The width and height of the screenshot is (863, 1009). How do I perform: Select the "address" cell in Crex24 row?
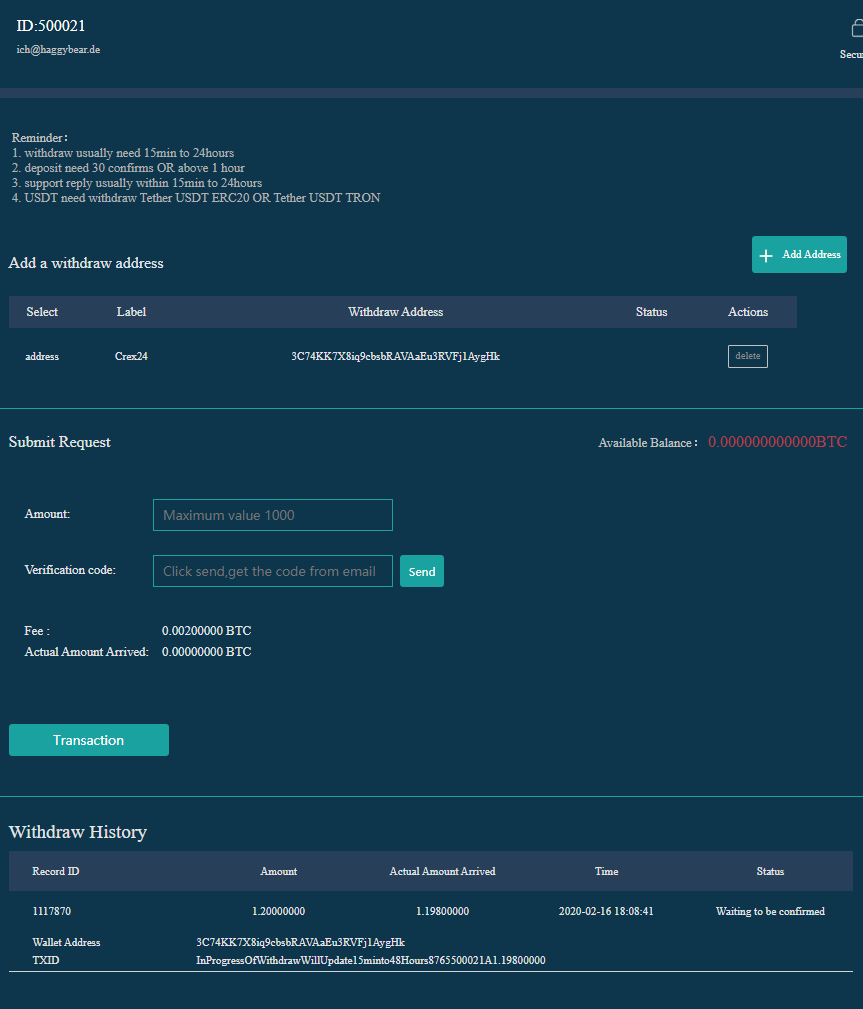click(42, 356)
